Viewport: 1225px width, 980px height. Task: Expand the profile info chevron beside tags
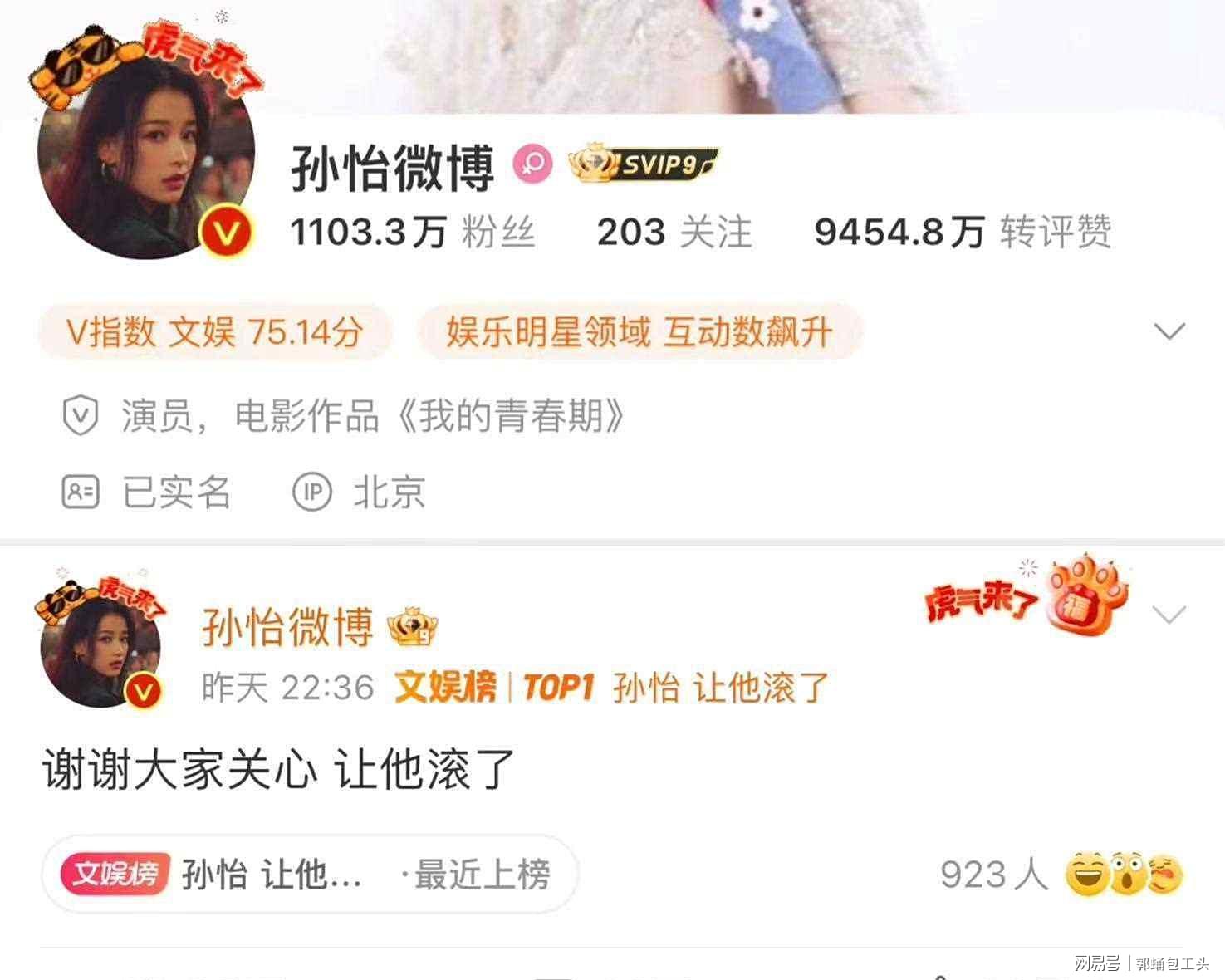(x=1169, y=331)
